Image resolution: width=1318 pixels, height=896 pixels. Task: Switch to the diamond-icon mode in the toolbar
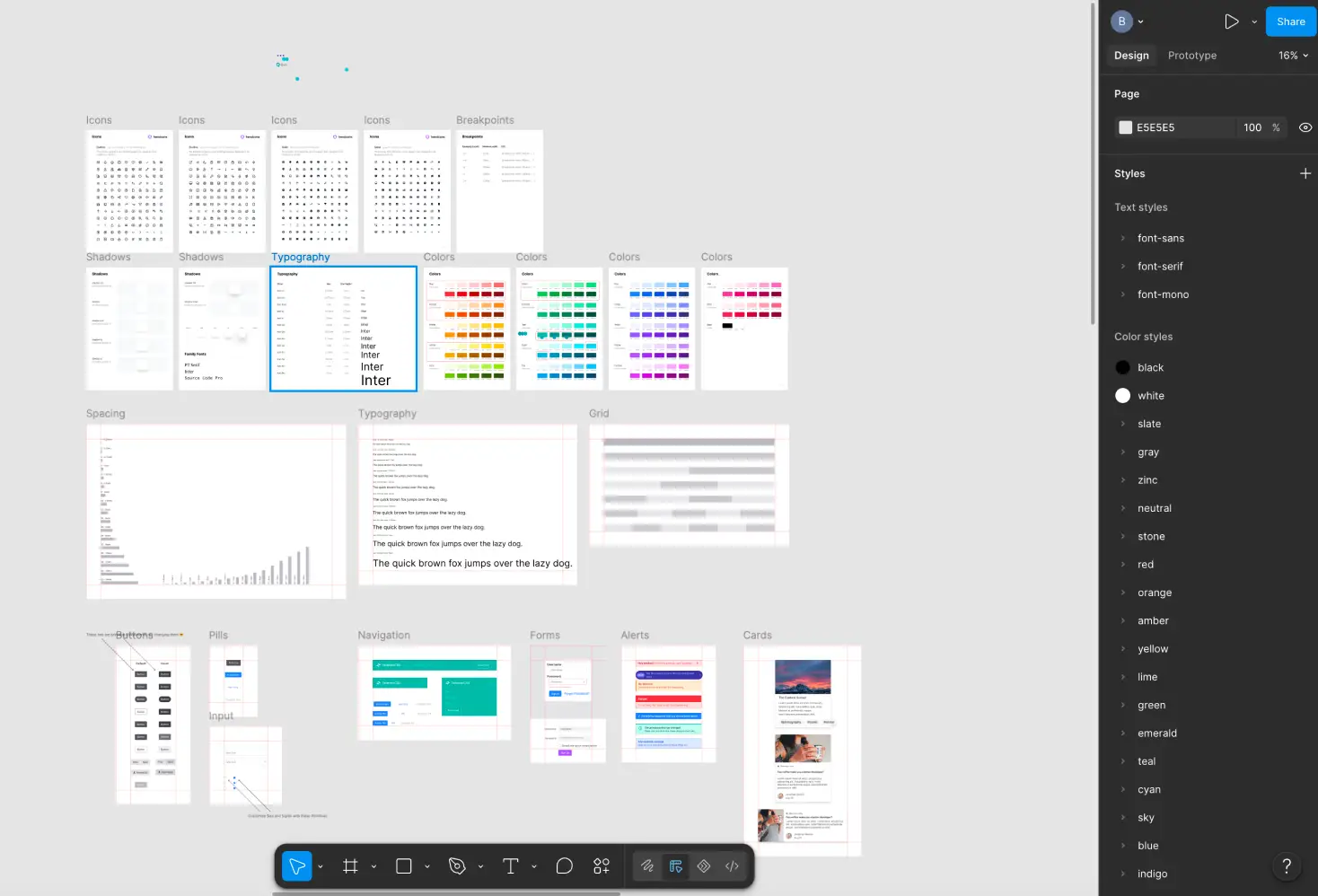pos(704,866)
